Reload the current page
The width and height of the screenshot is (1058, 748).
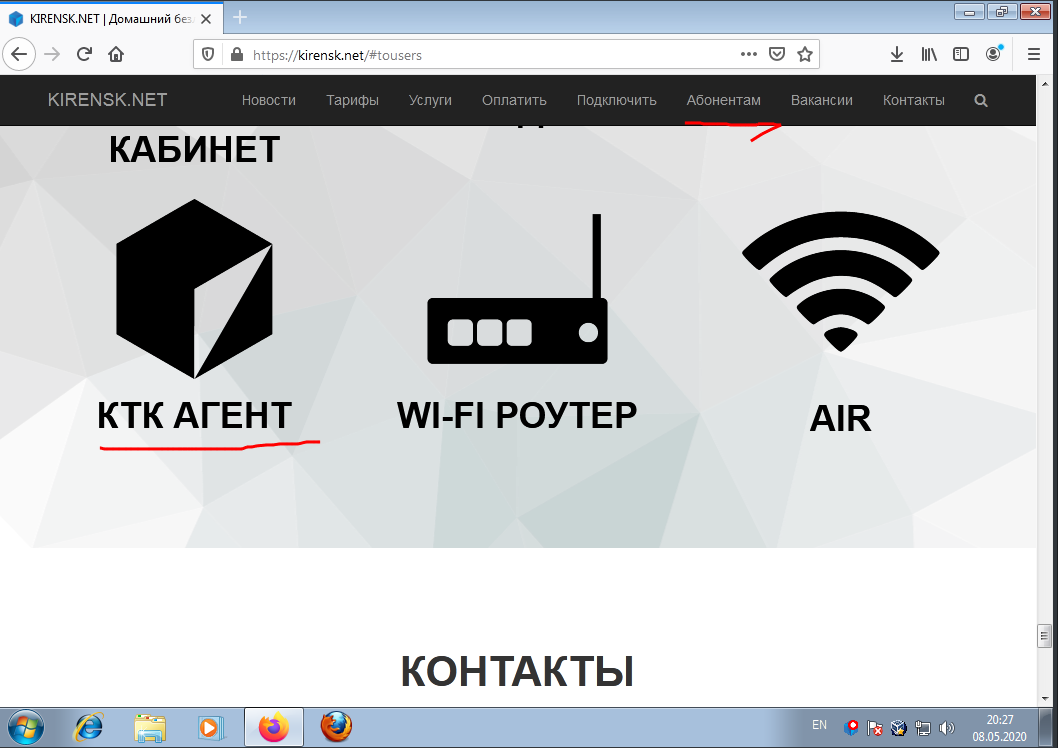(84, 54)
